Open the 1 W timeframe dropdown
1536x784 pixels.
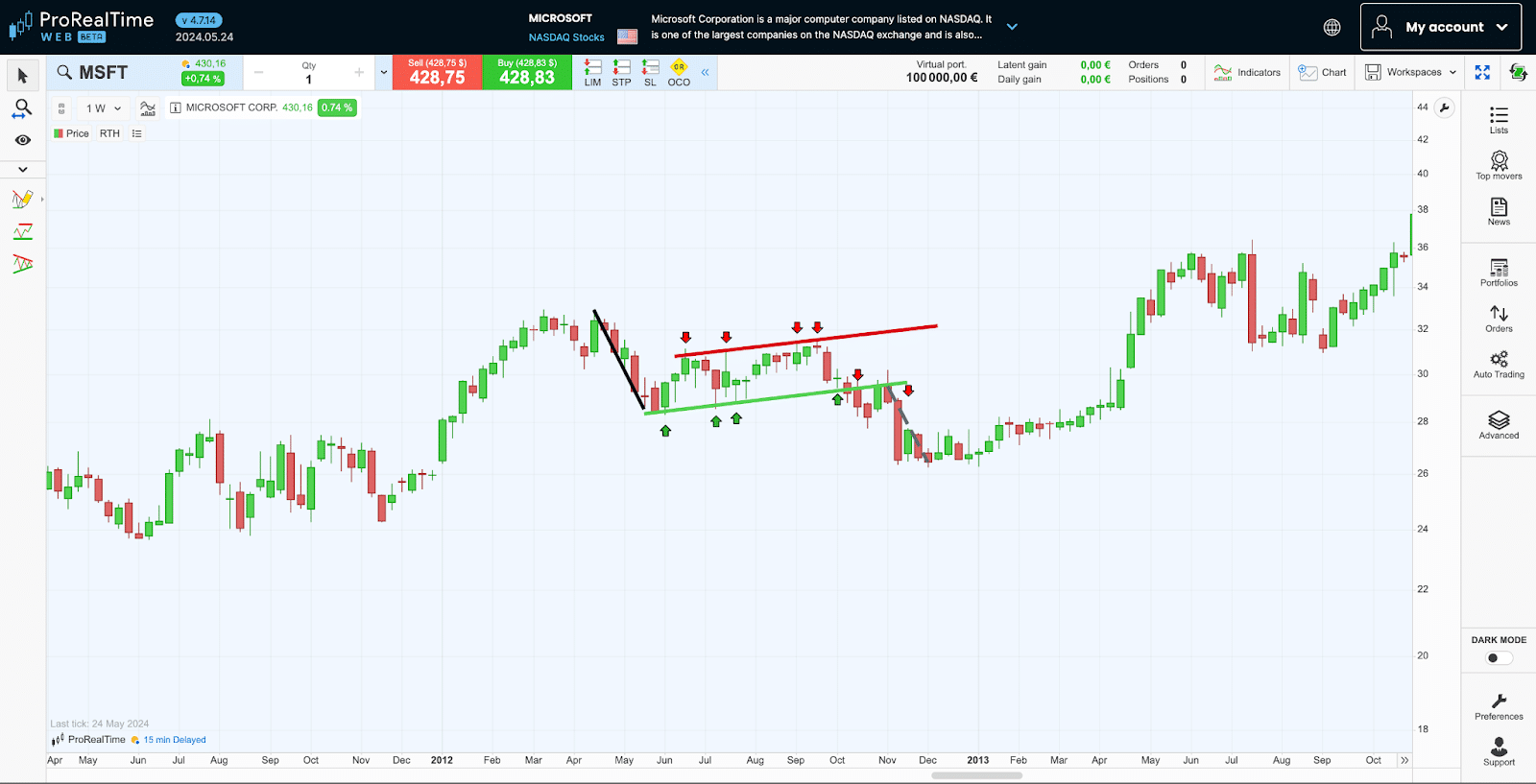104,108
